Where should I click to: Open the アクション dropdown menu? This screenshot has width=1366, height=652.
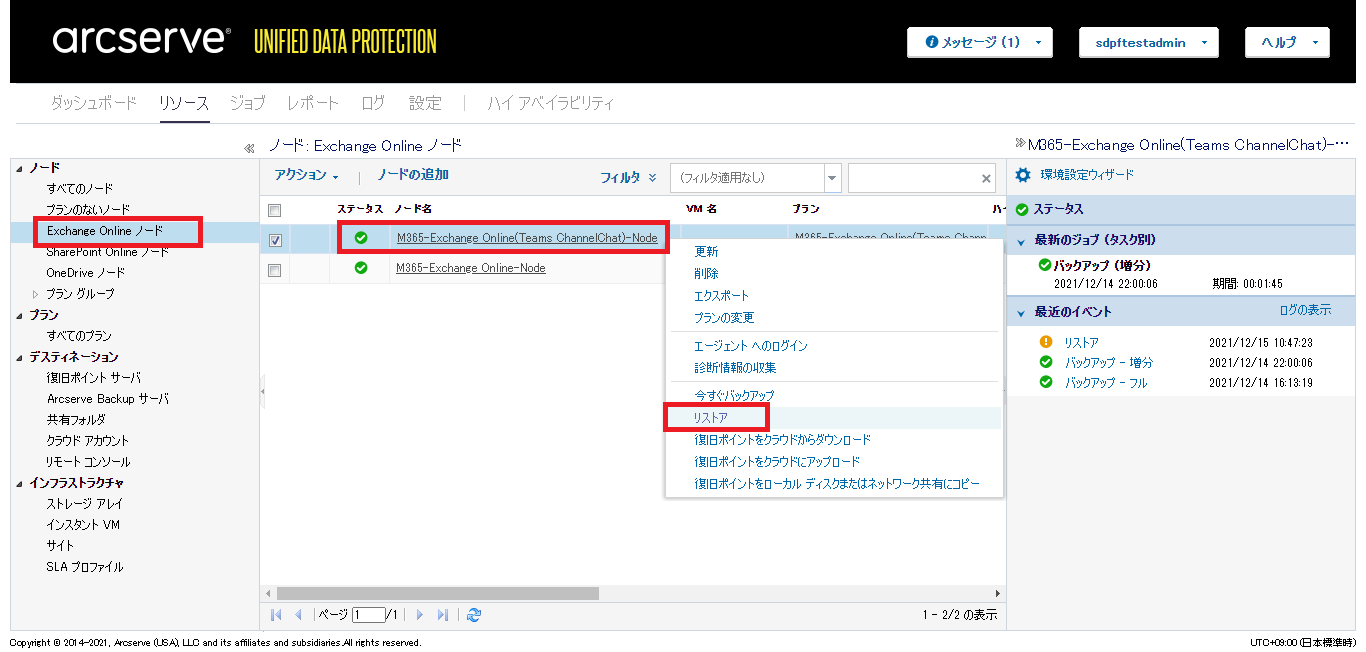click(x=307, y=175)
